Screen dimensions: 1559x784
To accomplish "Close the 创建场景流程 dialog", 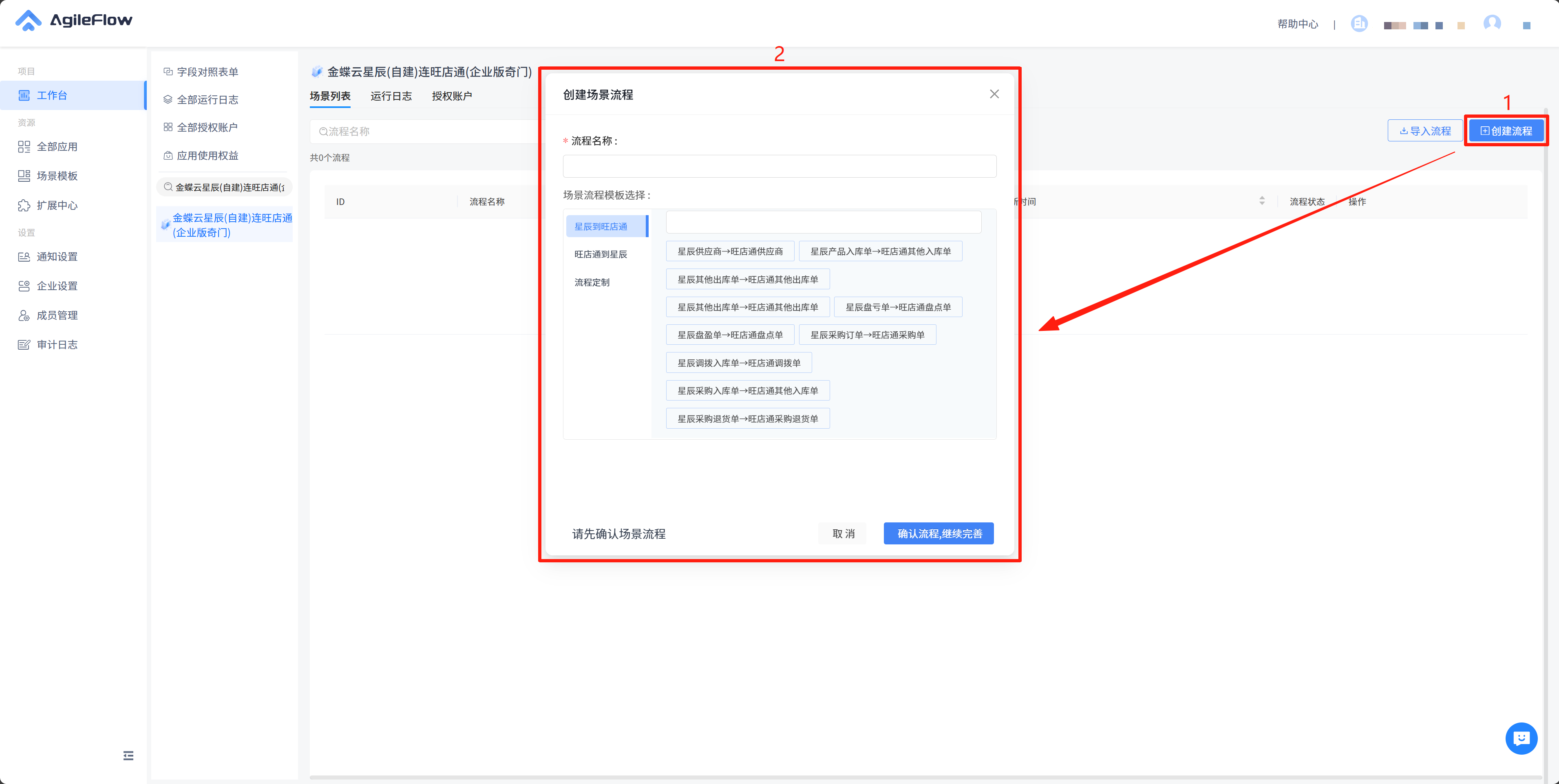I will (x=994, y=95).
